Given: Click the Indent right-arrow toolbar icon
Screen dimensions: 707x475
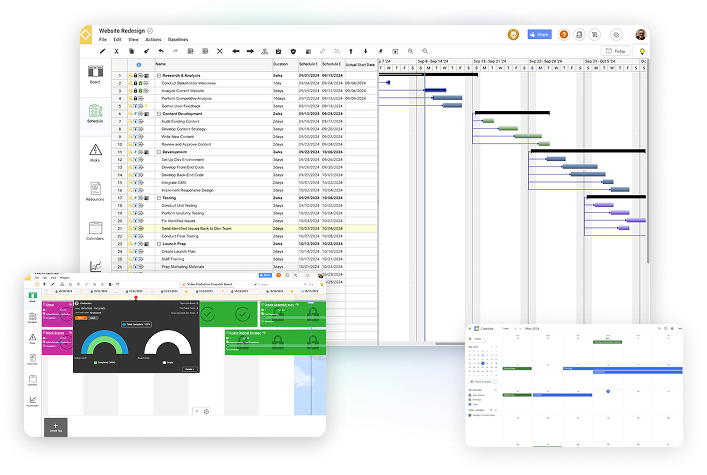Looking at the screenshot, I should [x=250, y=51].
